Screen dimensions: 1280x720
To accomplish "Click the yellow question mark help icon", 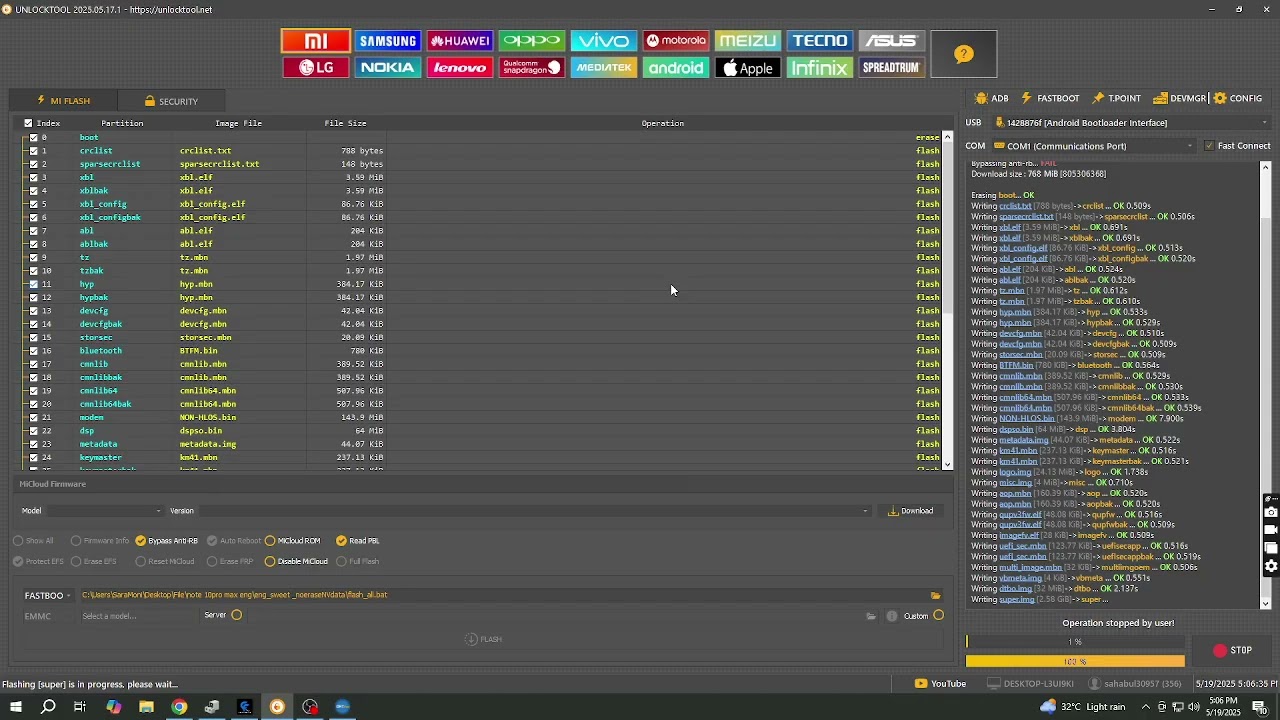I will 964,54.
